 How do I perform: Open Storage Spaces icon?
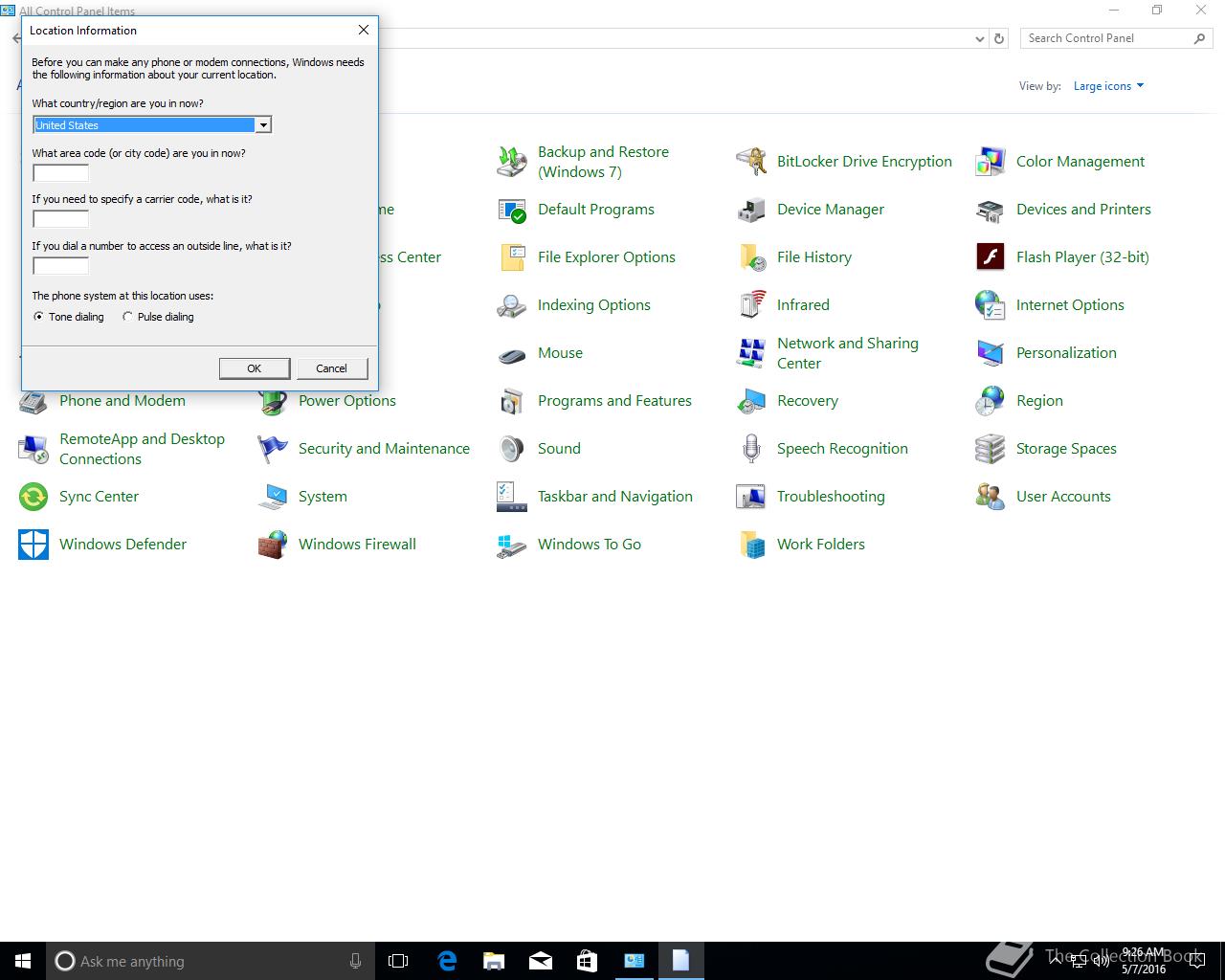(991, 449)
